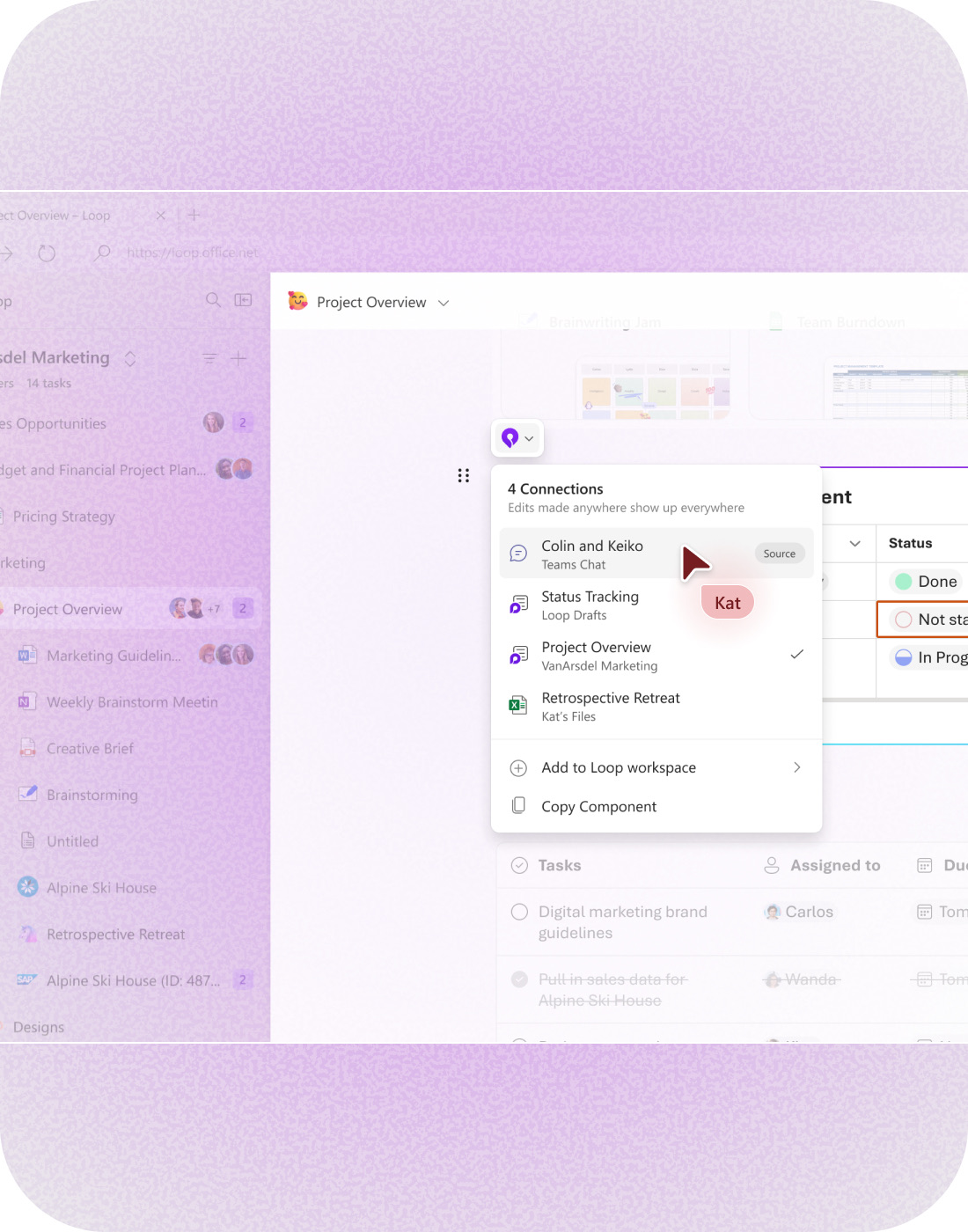Screen dimensions: 968x1232
Task: Open the Loop component connections dropdown
Action: (517, 437)
